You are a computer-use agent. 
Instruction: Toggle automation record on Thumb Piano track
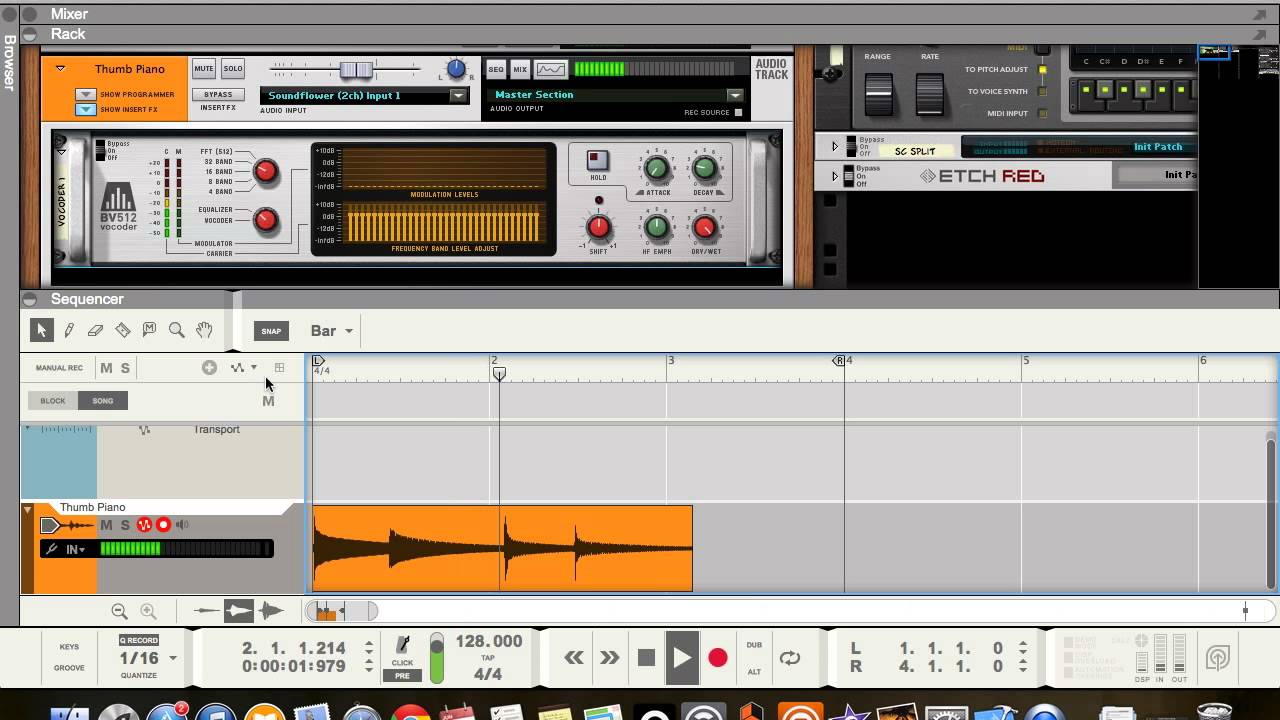click(144, 525)
